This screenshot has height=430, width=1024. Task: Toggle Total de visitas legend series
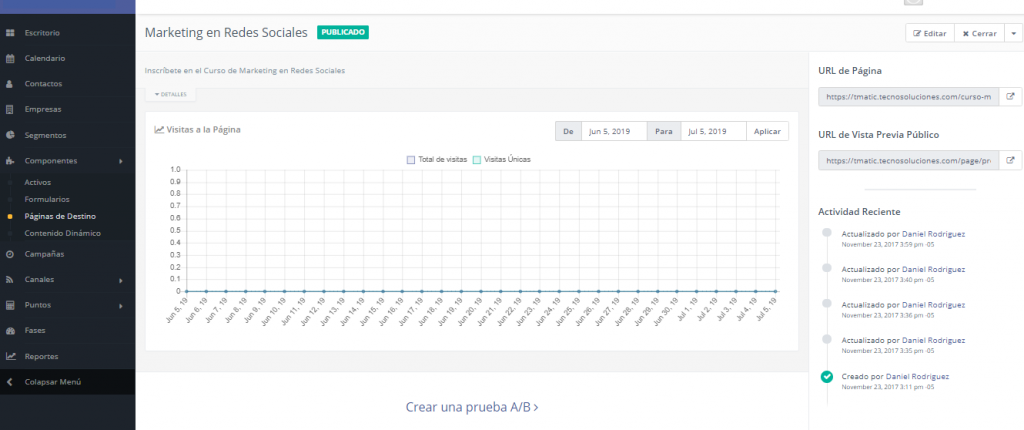(x=437, y=159)
